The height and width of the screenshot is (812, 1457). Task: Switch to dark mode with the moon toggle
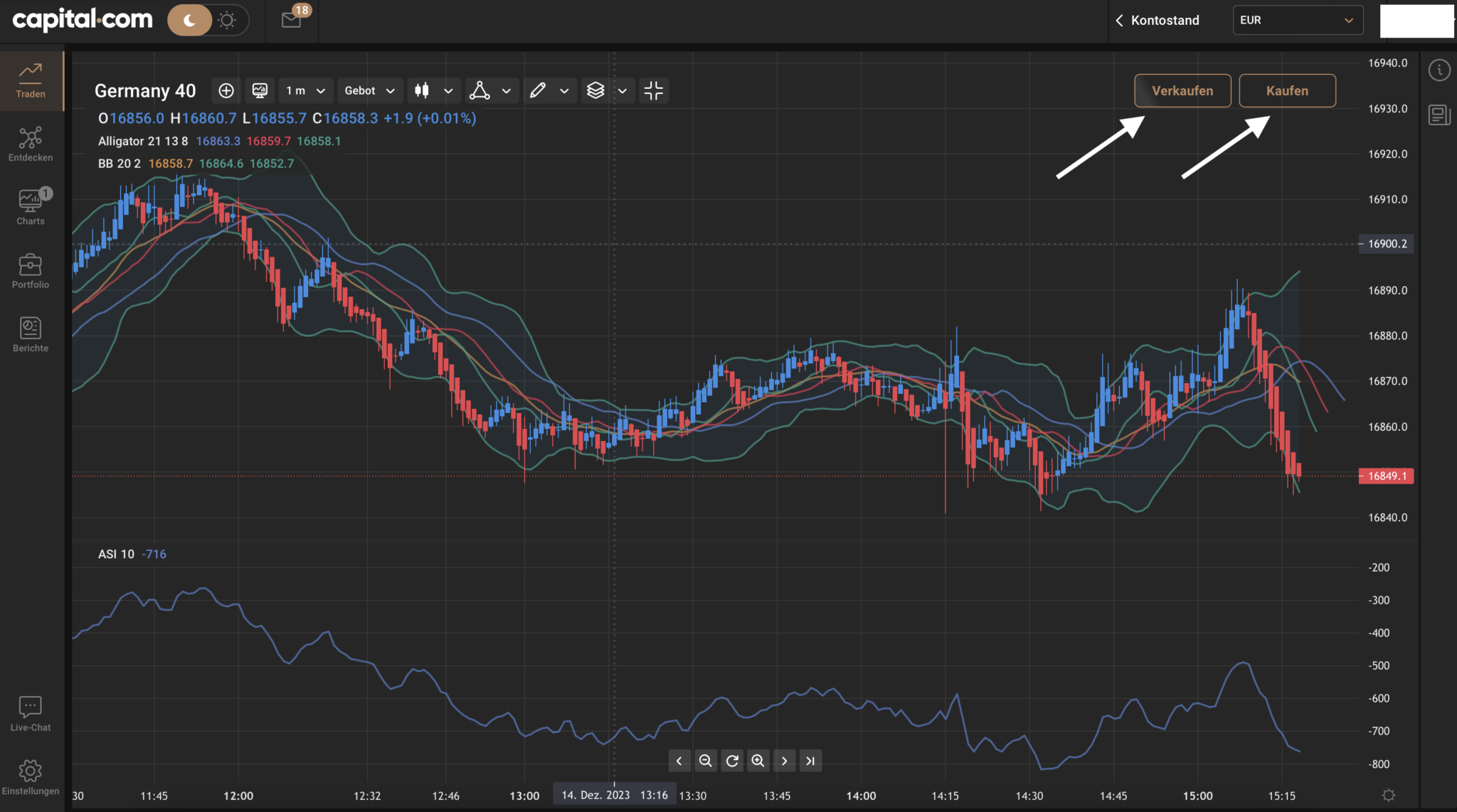tap(189, 20)
